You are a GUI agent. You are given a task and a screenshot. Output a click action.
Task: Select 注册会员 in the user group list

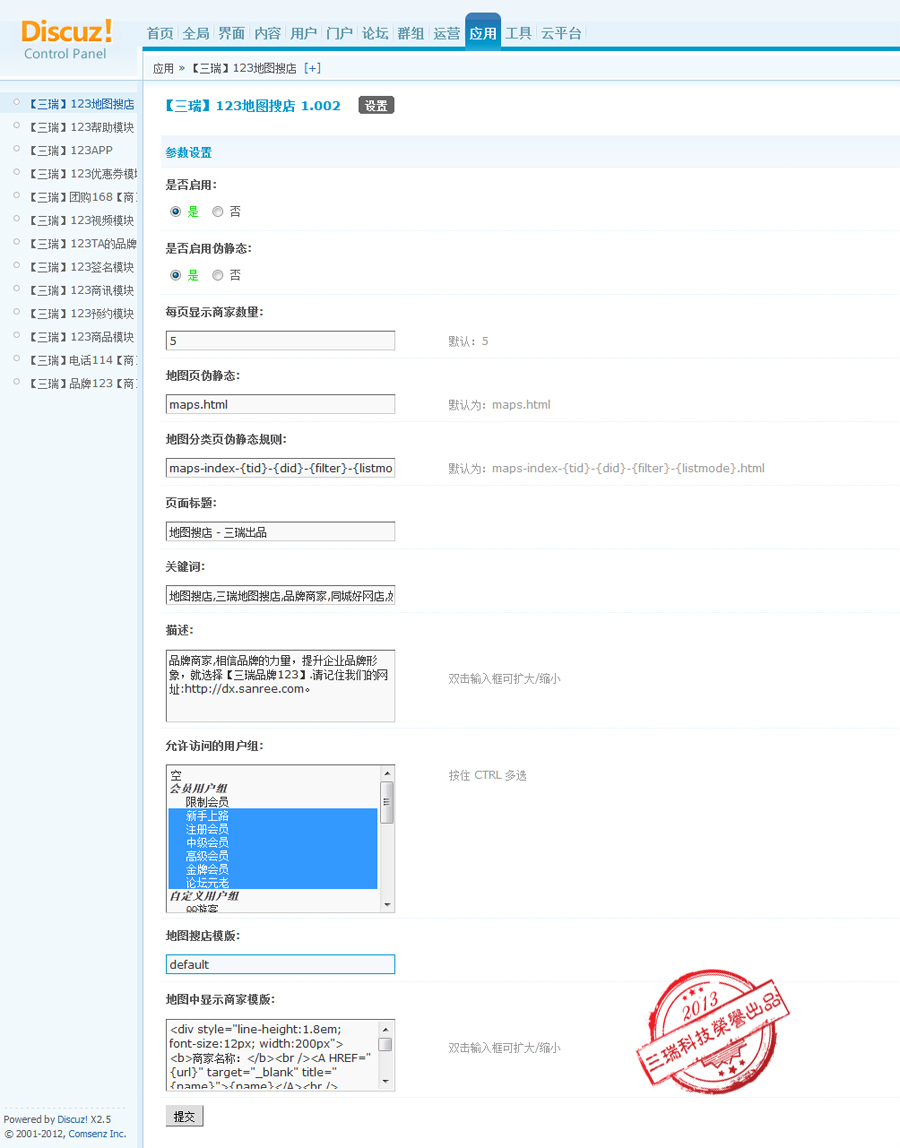pyautogui.click(x=273, y=829)
